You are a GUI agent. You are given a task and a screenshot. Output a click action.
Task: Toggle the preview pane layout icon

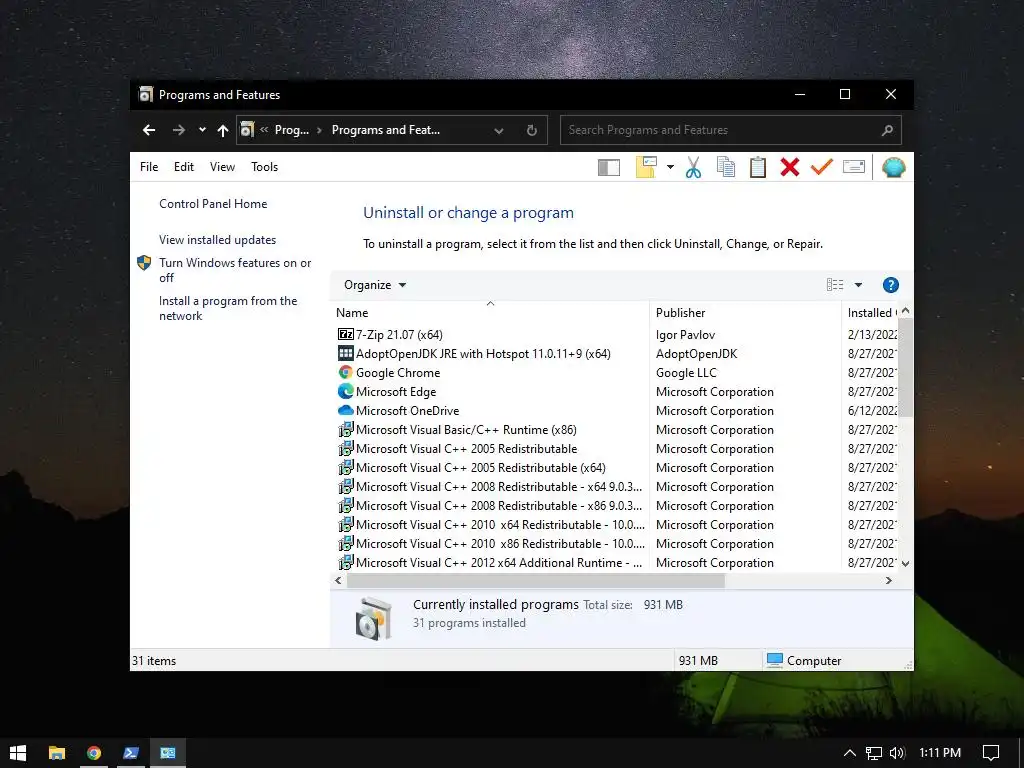coord(609,168)
